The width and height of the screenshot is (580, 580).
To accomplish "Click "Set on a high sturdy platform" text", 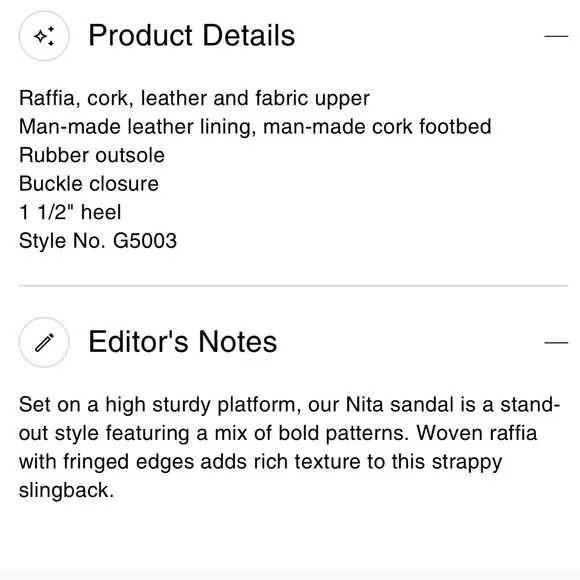I will pos(158,405).
